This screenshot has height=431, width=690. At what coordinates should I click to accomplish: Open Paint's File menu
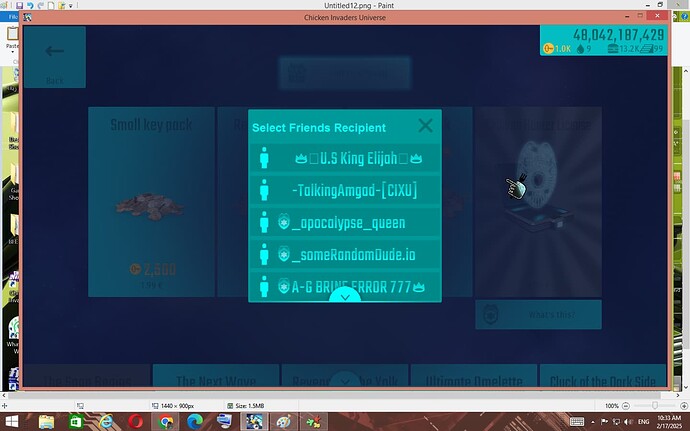click(x=10, y=17)
